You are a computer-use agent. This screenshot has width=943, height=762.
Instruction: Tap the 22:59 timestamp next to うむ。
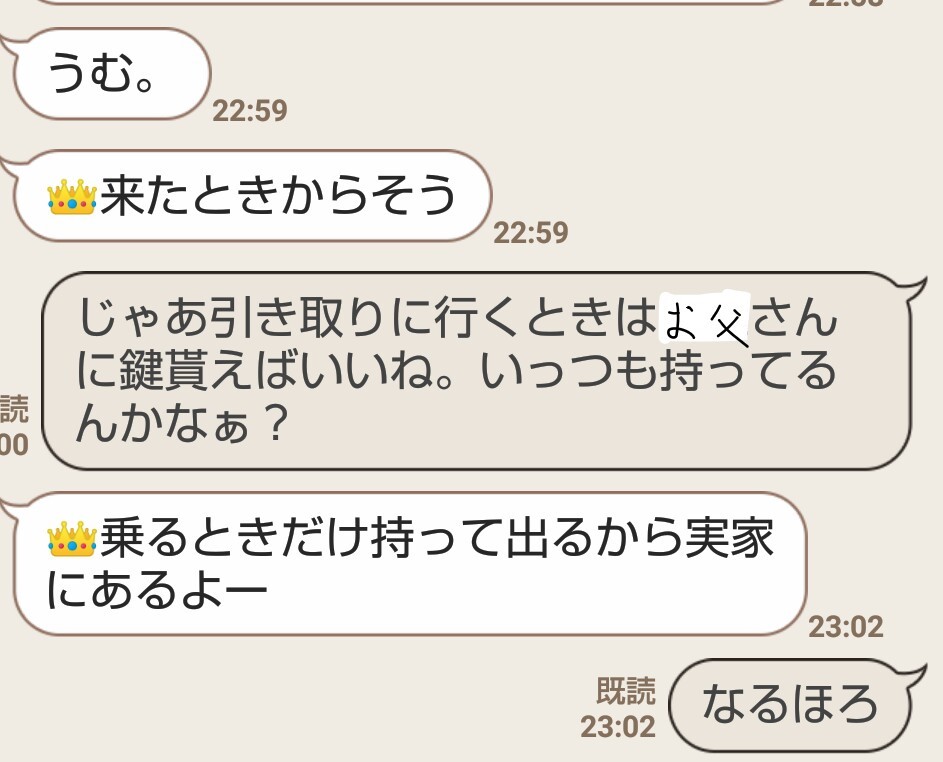tap(250, 111)
